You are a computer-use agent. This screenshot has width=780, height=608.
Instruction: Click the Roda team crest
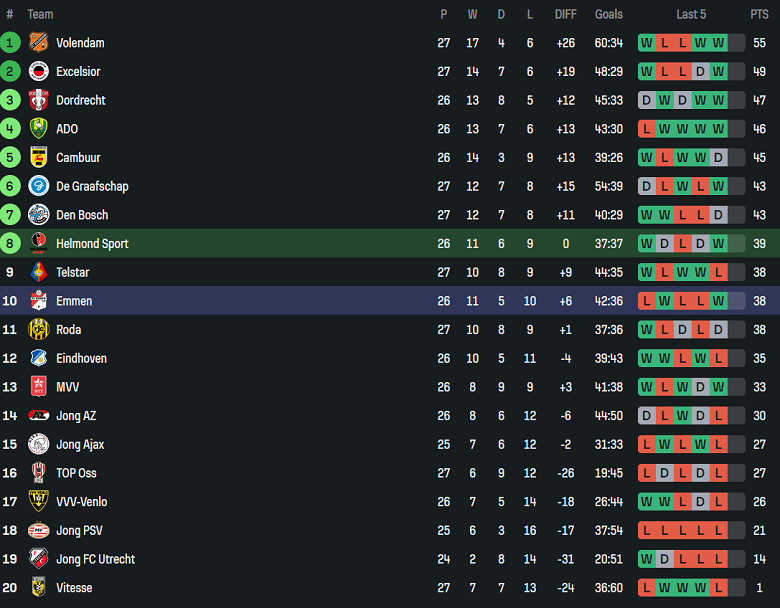pyautogui.click(x=38, y=330)
